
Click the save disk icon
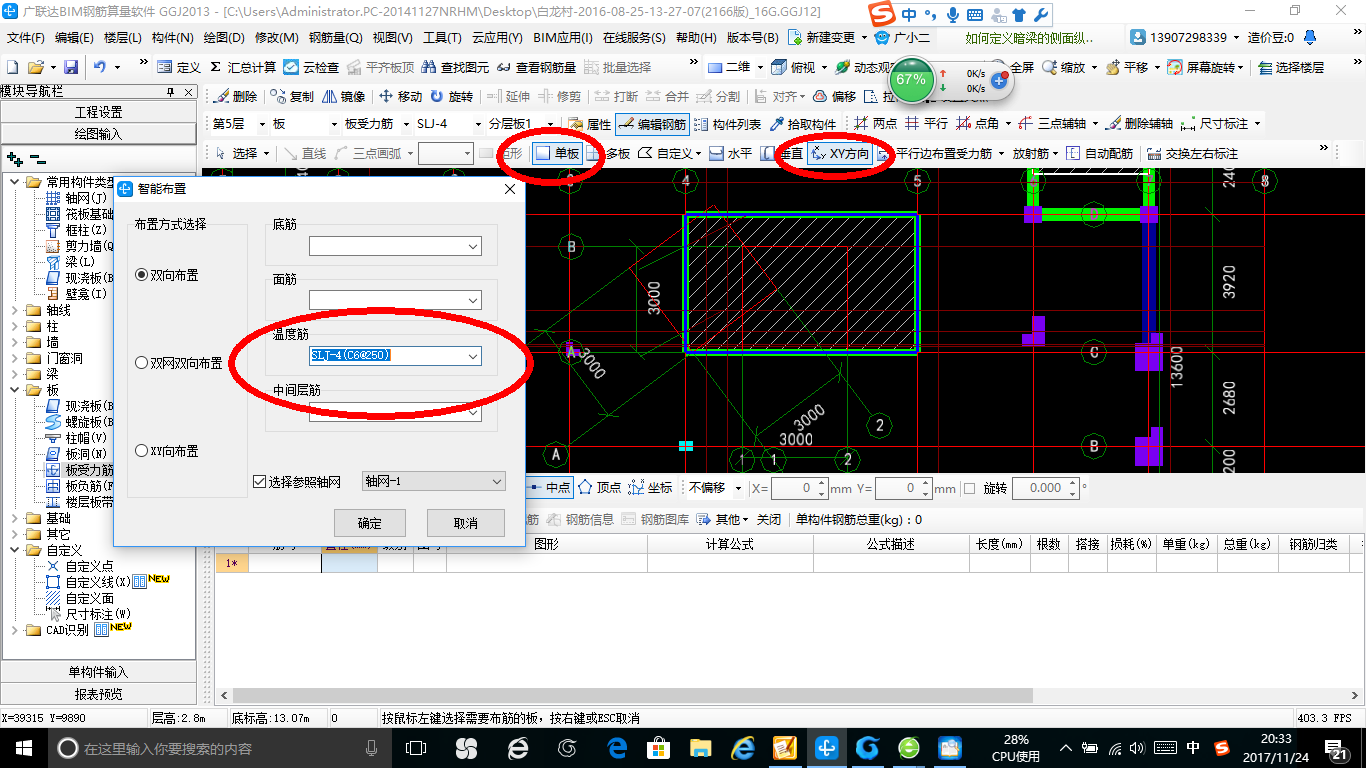71,67
